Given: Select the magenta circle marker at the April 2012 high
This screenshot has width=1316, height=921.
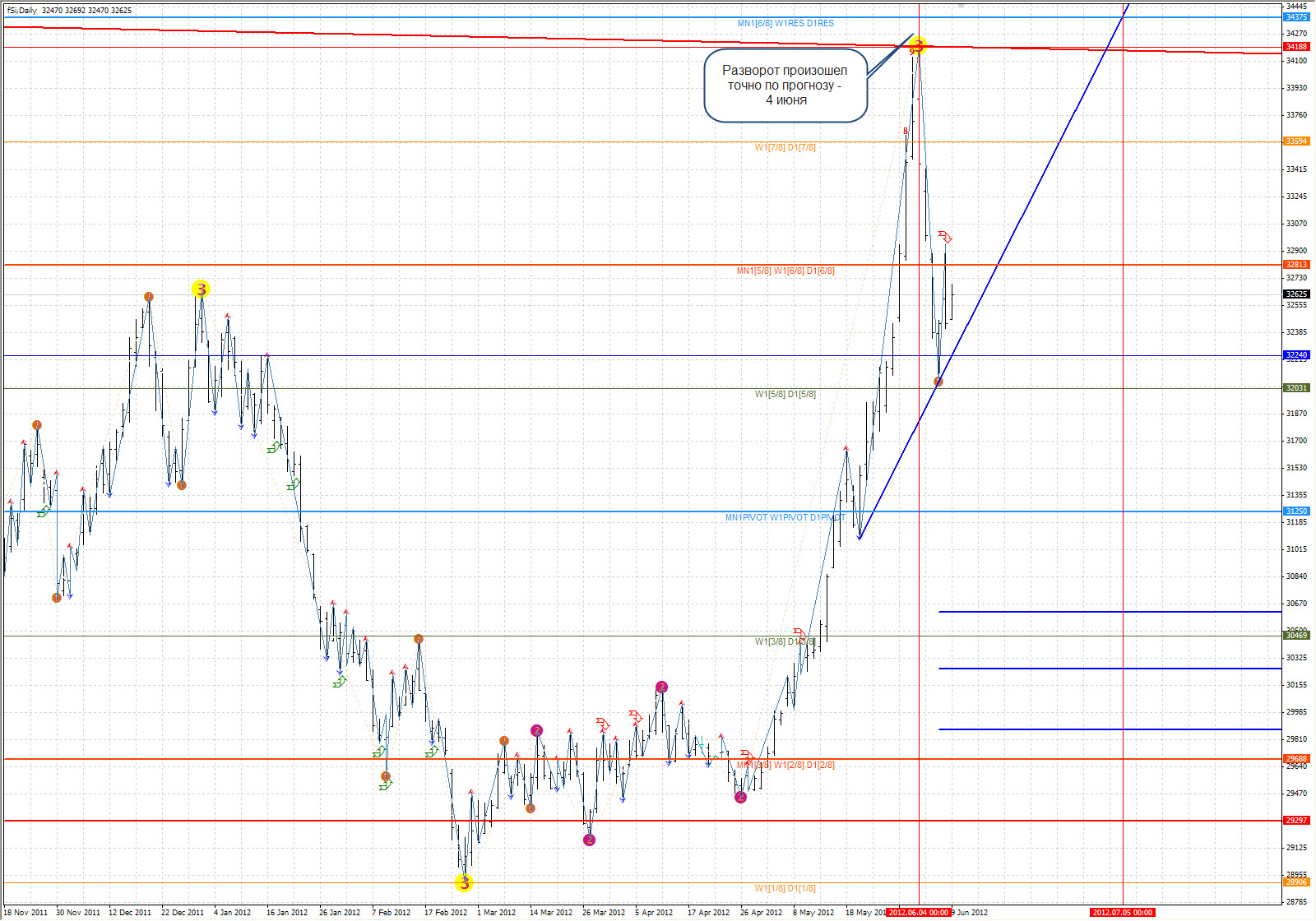Looking at the screenshot, I should pyautogui.click(x=662, y=687).
